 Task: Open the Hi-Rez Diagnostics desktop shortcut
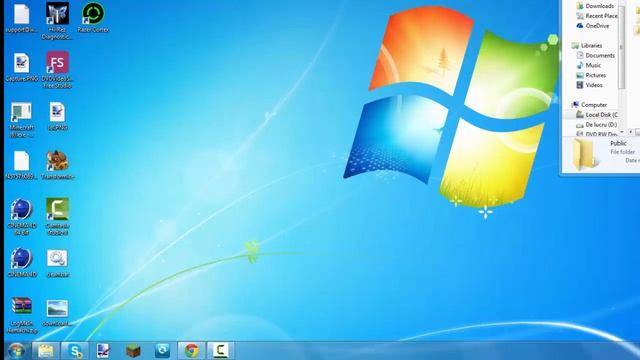[x=57, y=21]
